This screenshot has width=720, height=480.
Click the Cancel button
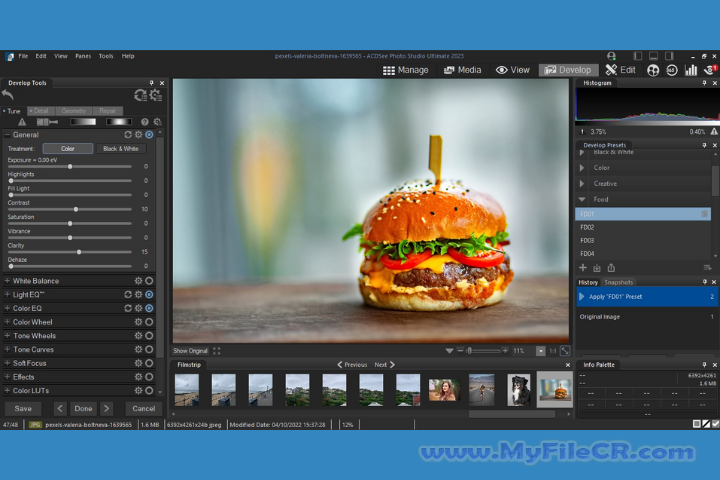(143, 408)
